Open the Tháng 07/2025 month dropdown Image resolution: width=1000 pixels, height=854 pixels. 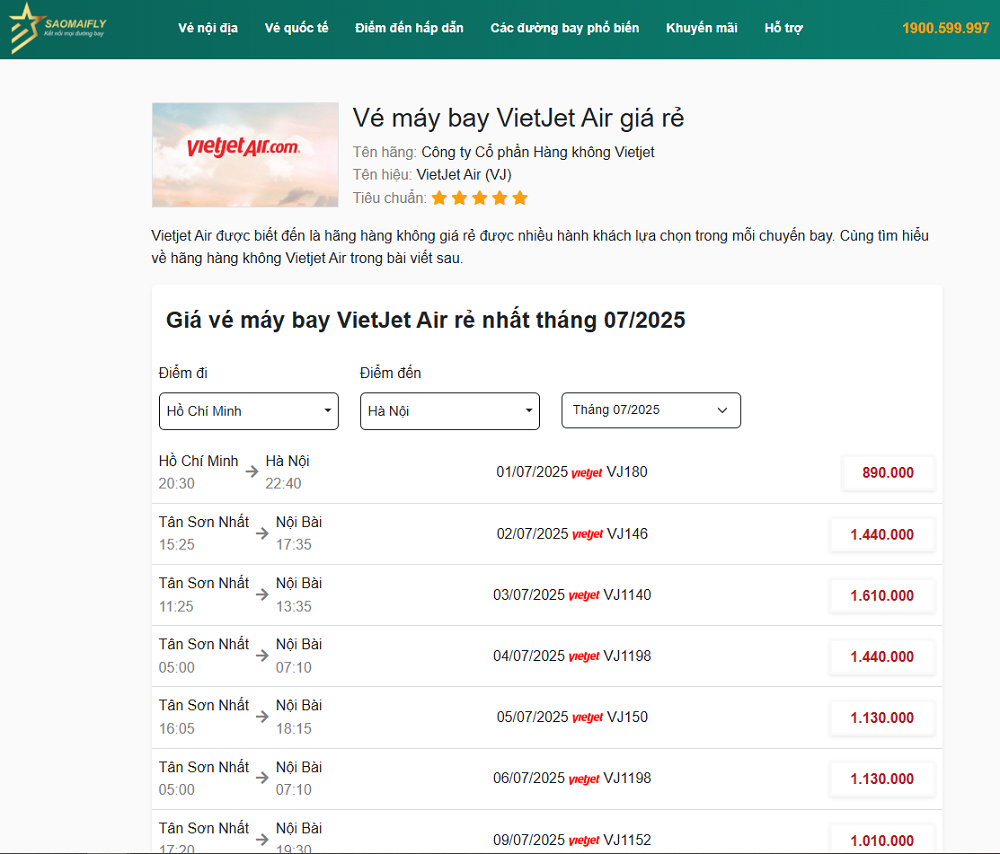click(x=651, y=410)
